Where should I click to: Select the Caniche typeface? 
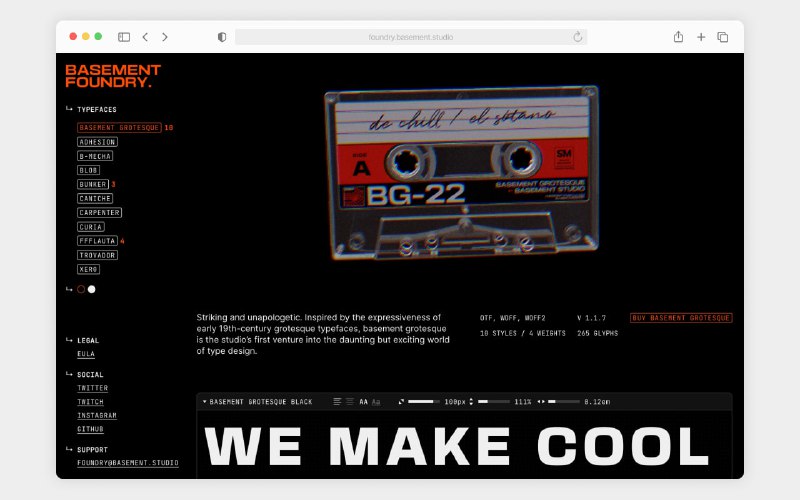point(95,198)
